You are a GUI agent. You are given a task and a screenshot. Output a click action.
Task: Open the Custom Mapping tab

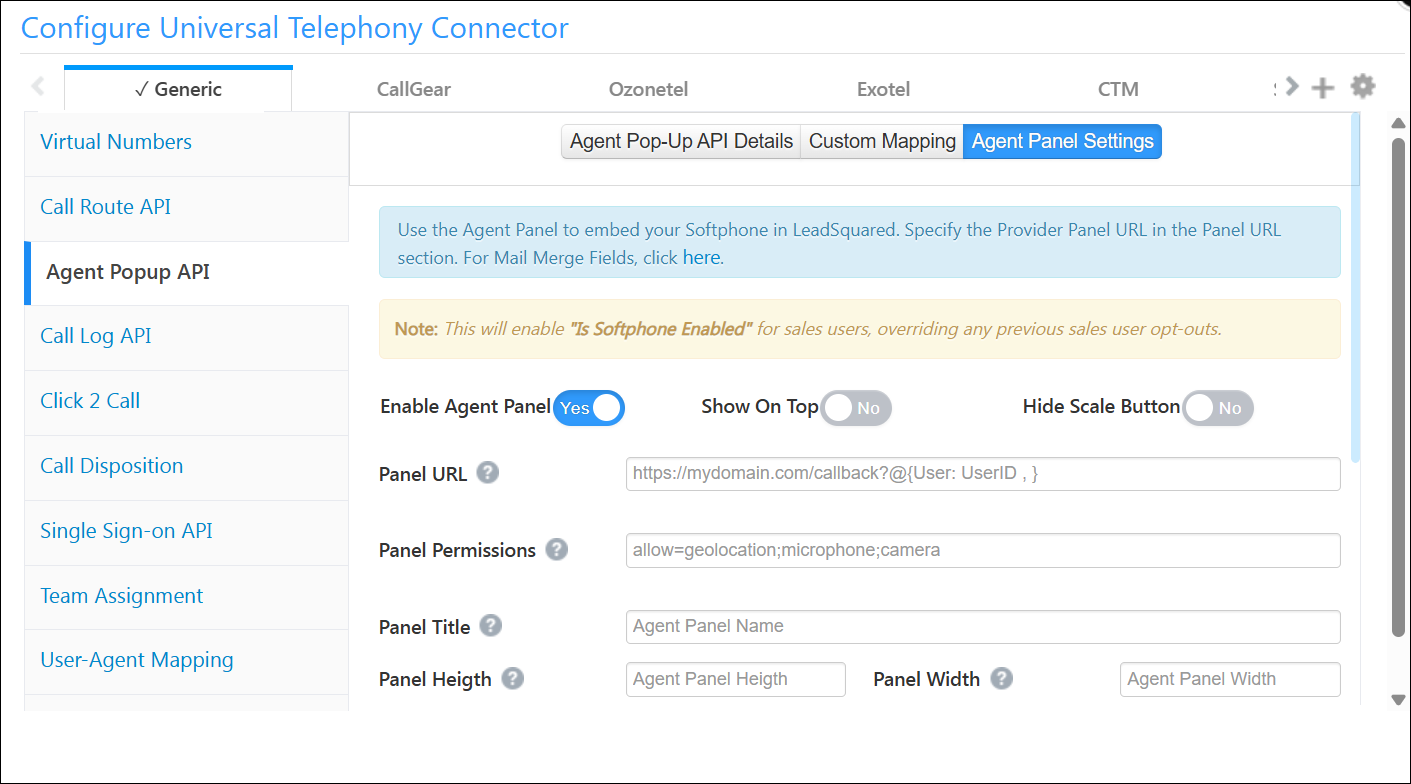pyautogui.click(x=882, y=141)
